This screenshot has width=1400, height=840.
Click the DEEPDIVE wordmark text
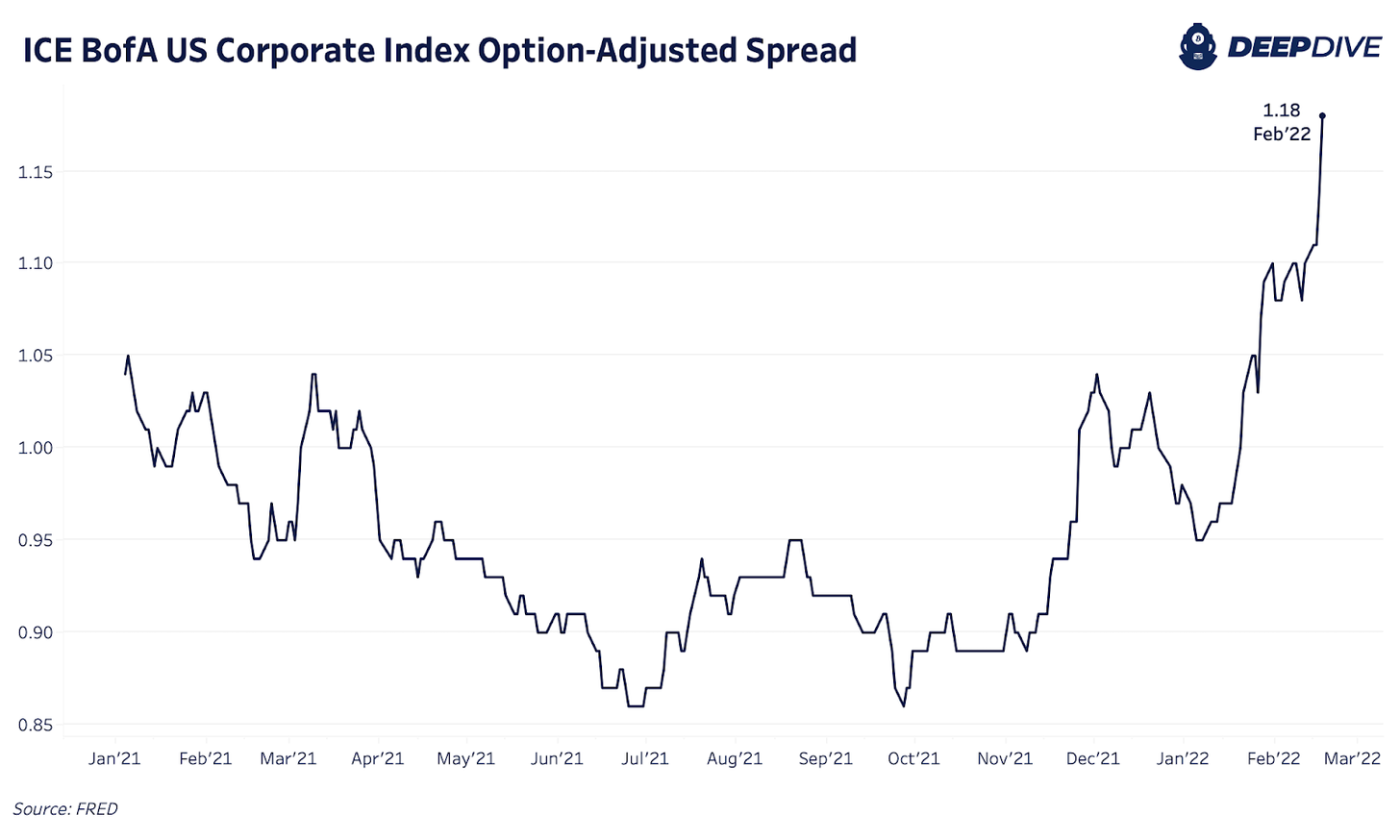(1304, 47)
